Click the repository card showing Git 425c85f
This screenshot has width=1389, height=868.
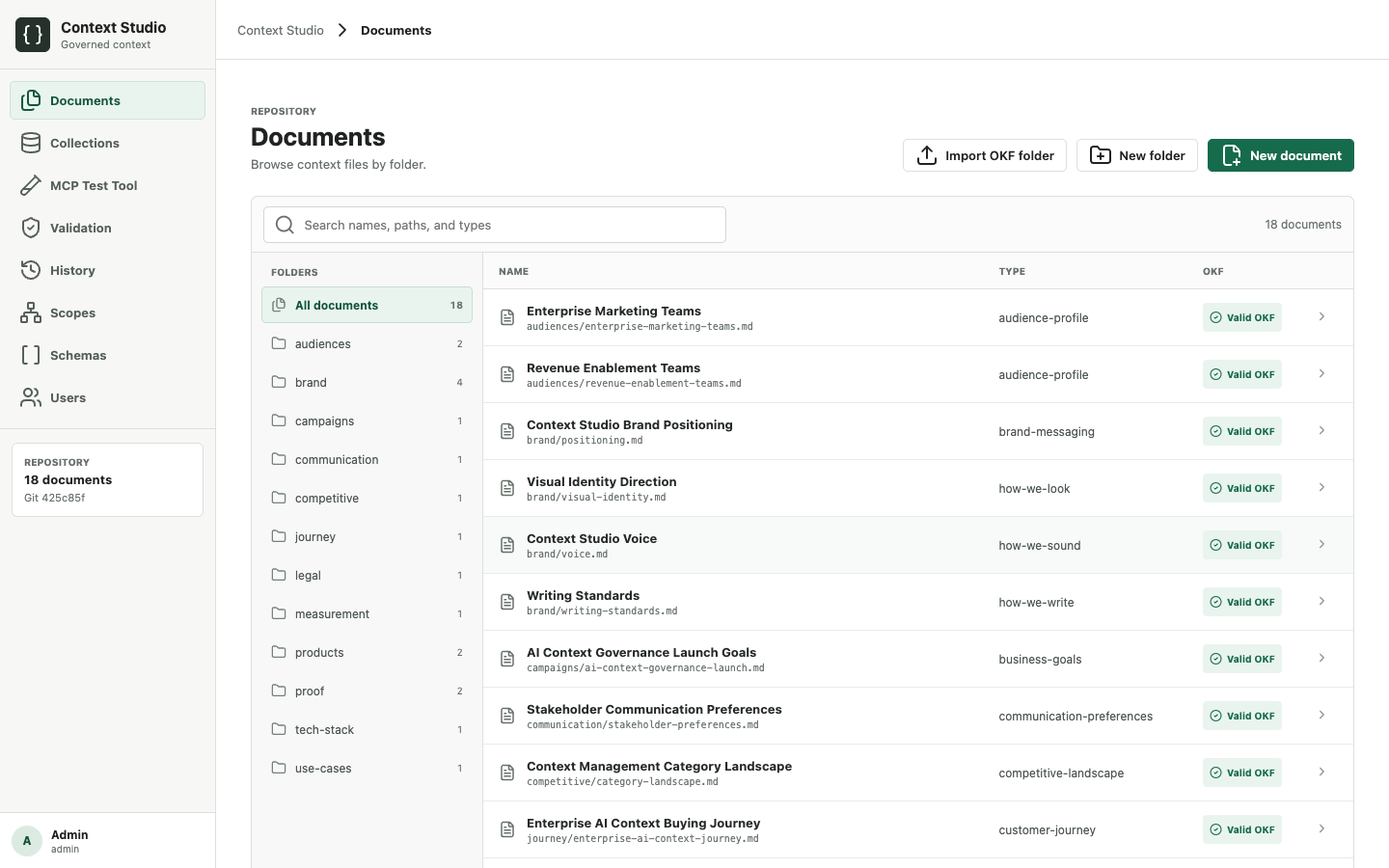(x=107, y=479)
